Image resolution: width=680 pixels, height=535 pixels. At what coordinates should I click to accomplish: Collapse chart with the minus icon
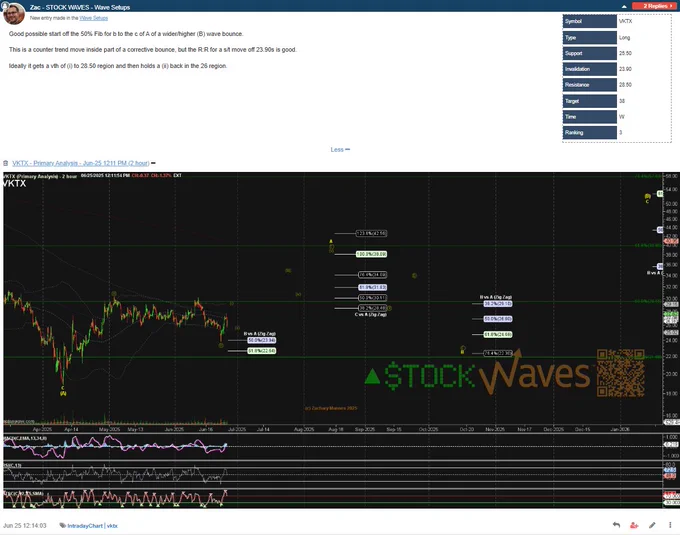(x=154, y=163)
